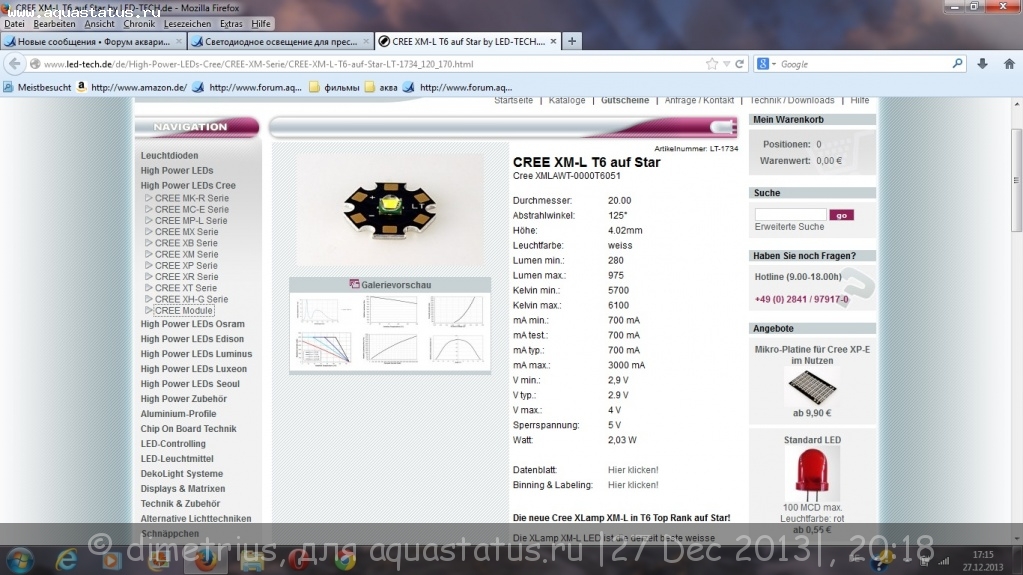Screen dimensions: 1023x575
Task: Click the search magnifier in Google box
Action: 957,63
